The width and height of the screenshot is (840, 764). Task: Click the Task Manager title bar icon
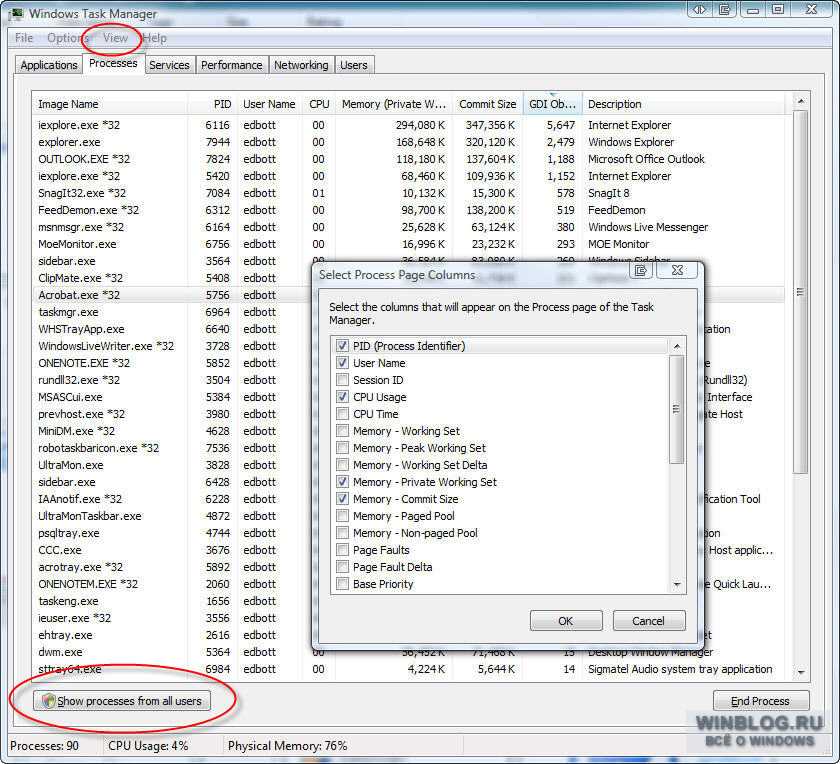tap(17, 13)
